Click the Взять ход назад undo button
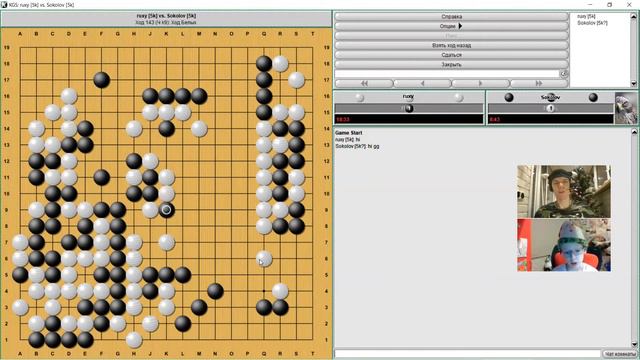Viewport: 640px width, 360px height. coord(451,45)
